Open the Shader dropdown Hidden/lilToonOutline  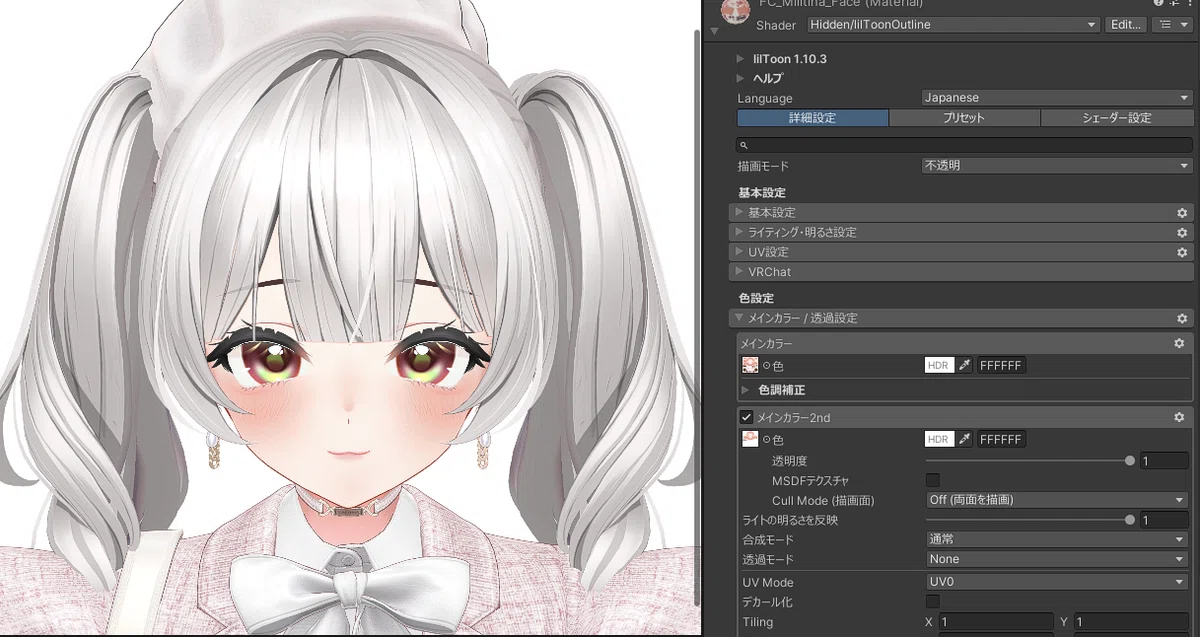point(953,25)
